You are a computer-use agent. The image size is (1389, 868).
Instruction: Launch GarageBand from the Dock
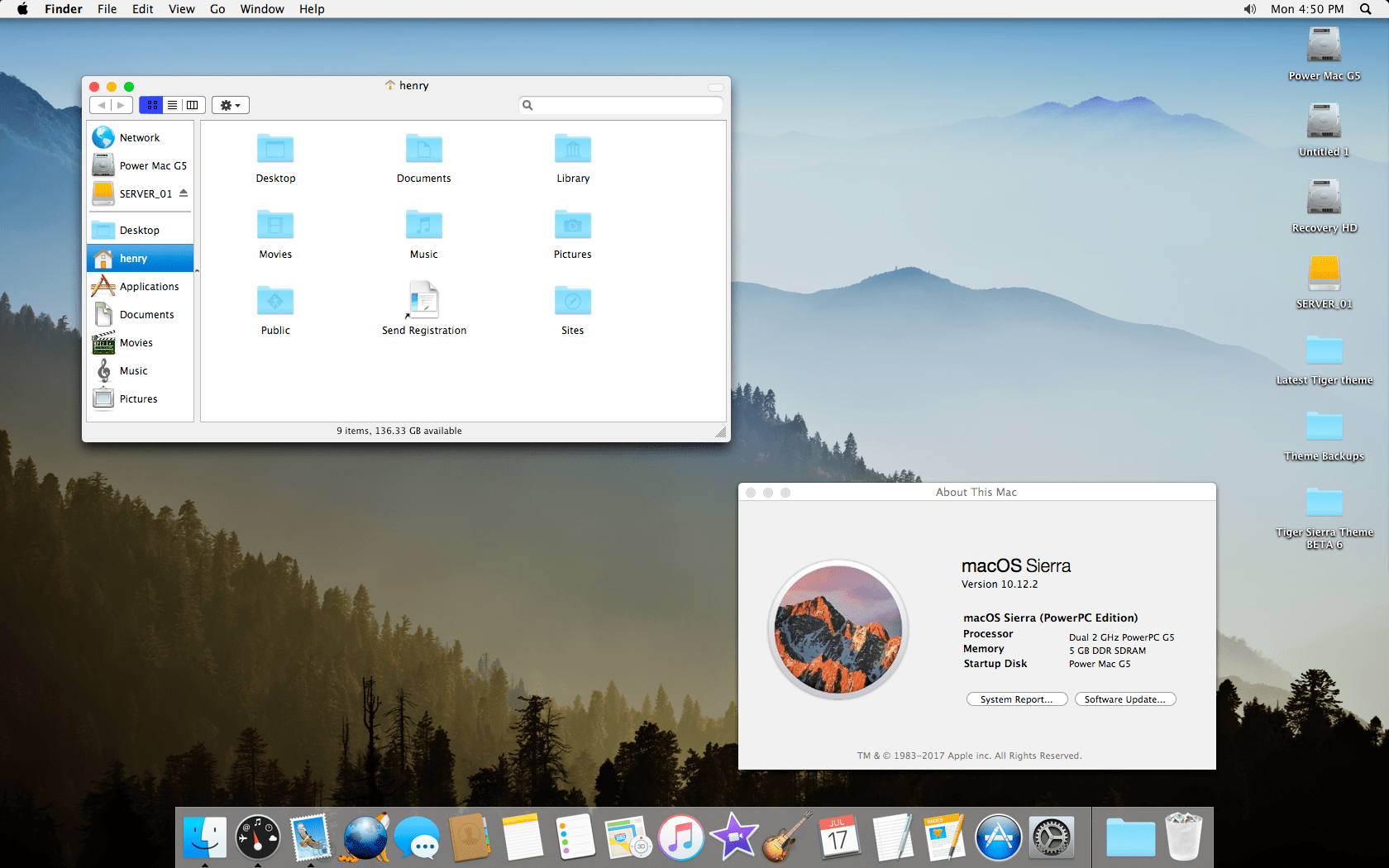point(786,837)
